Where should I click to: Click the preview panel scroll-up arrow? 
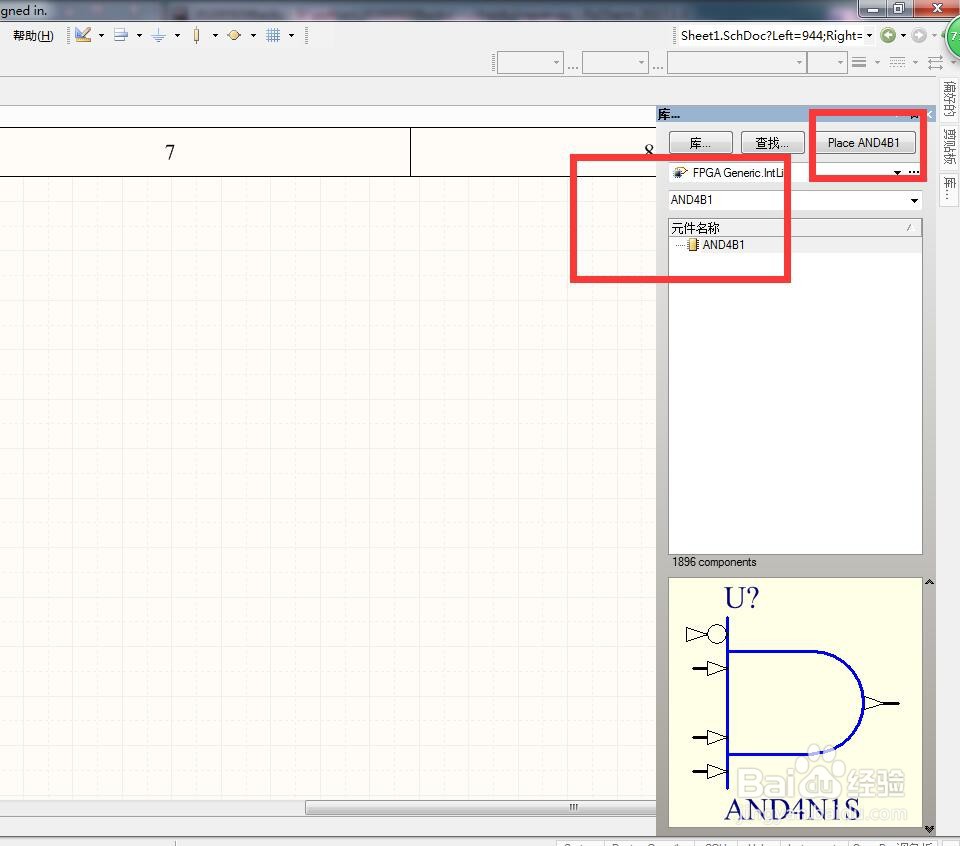[929, 582]
